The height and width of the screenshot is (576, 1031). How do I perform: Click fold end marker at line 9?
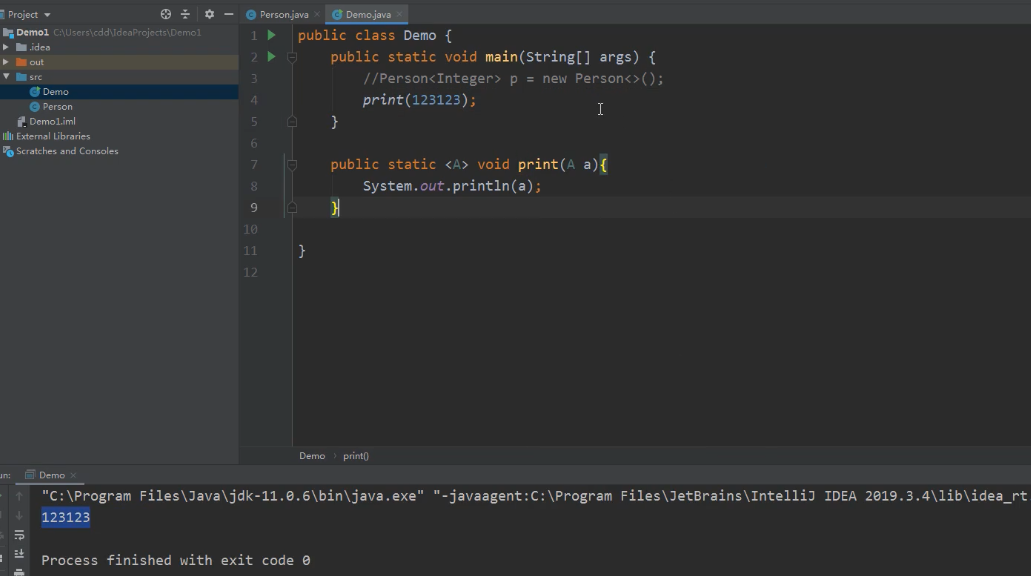(292, 208)
